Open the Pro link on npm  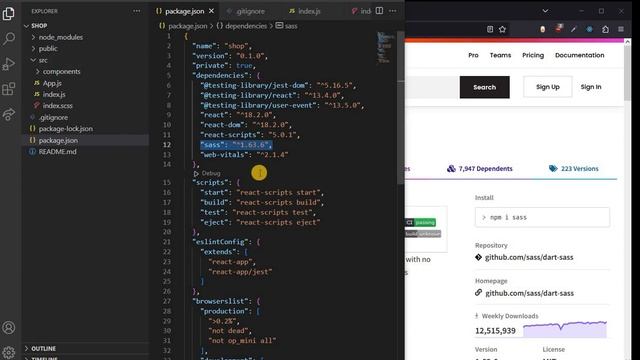point(473,55)
